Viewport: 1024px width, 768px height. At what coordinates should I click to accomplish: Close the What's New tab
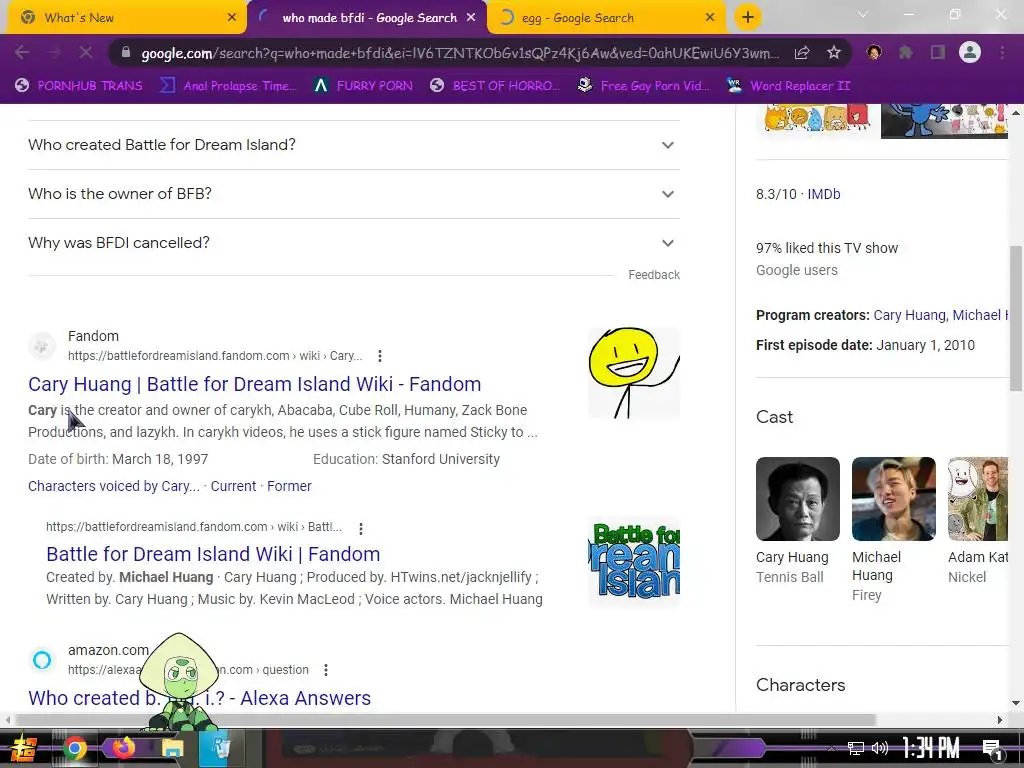(x=232, y=18)
